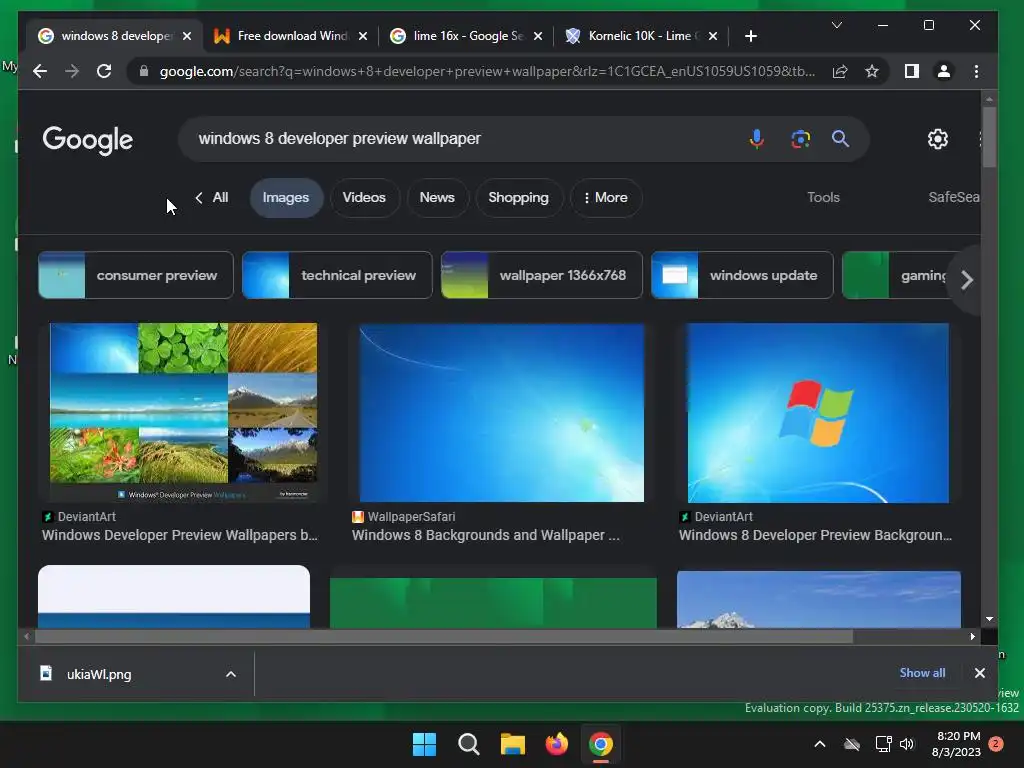Viewport: 1024px width, 768px height.
Task: Click the vertical page scrollbar thumb
Action: pos(989,137)
